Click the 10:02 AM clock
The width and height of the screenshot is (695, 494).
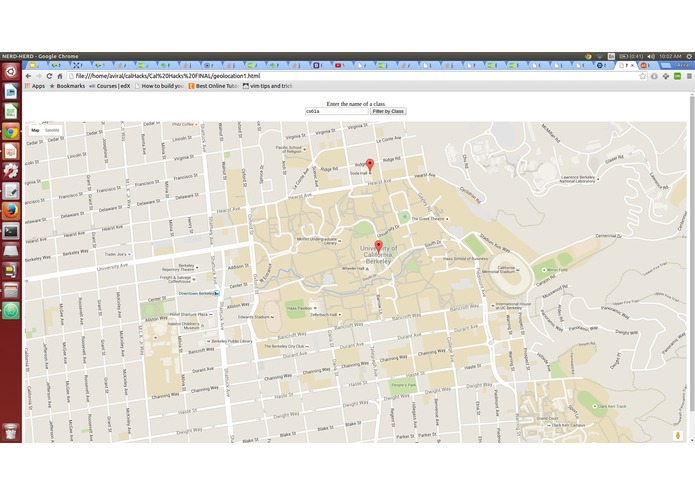(670, 56)
